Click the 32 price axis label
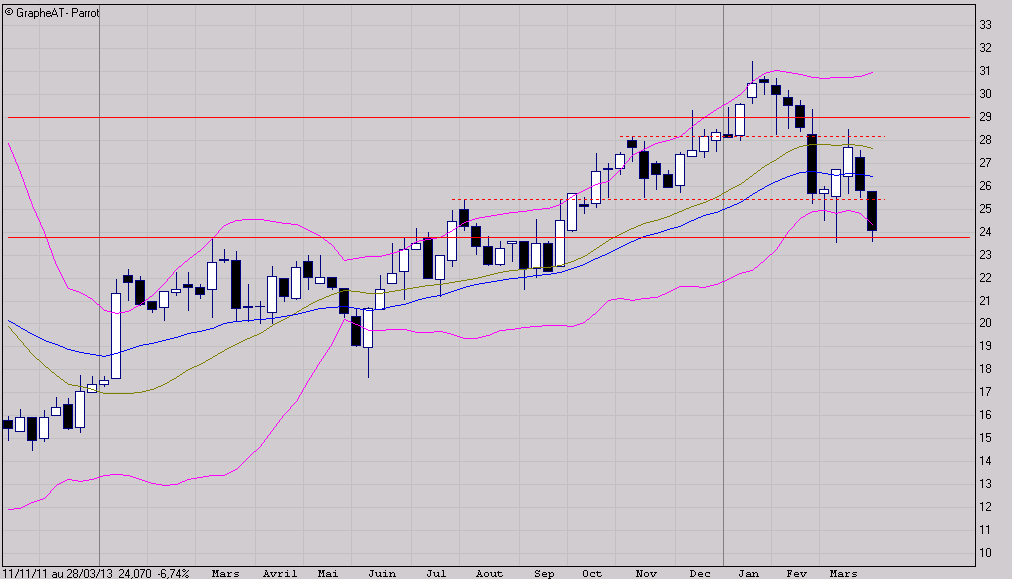Image resolution: width=1012 pixels, height=579 pixels. click(986, 48)
